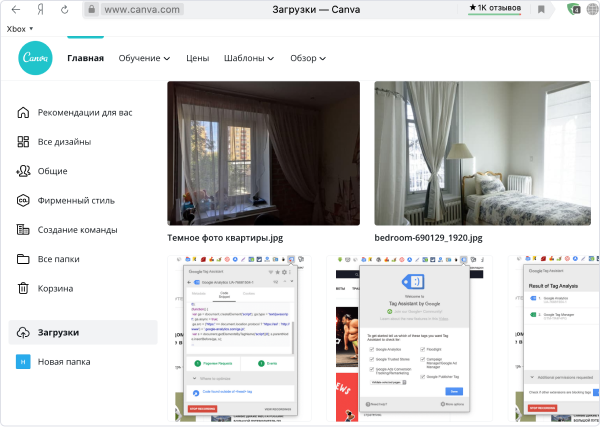
Task: Click the Canva logo
Action: tap(35, 58)
